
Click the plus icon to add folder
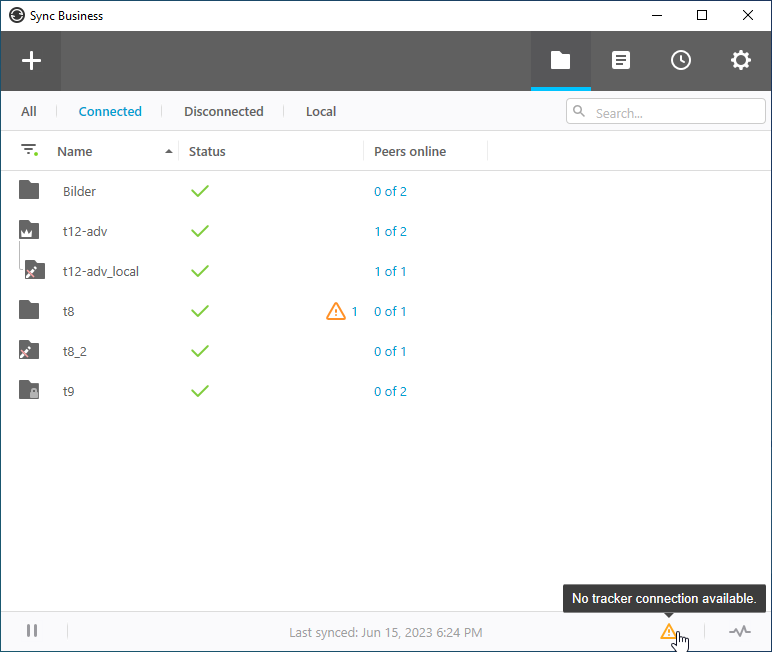(32, 61)
